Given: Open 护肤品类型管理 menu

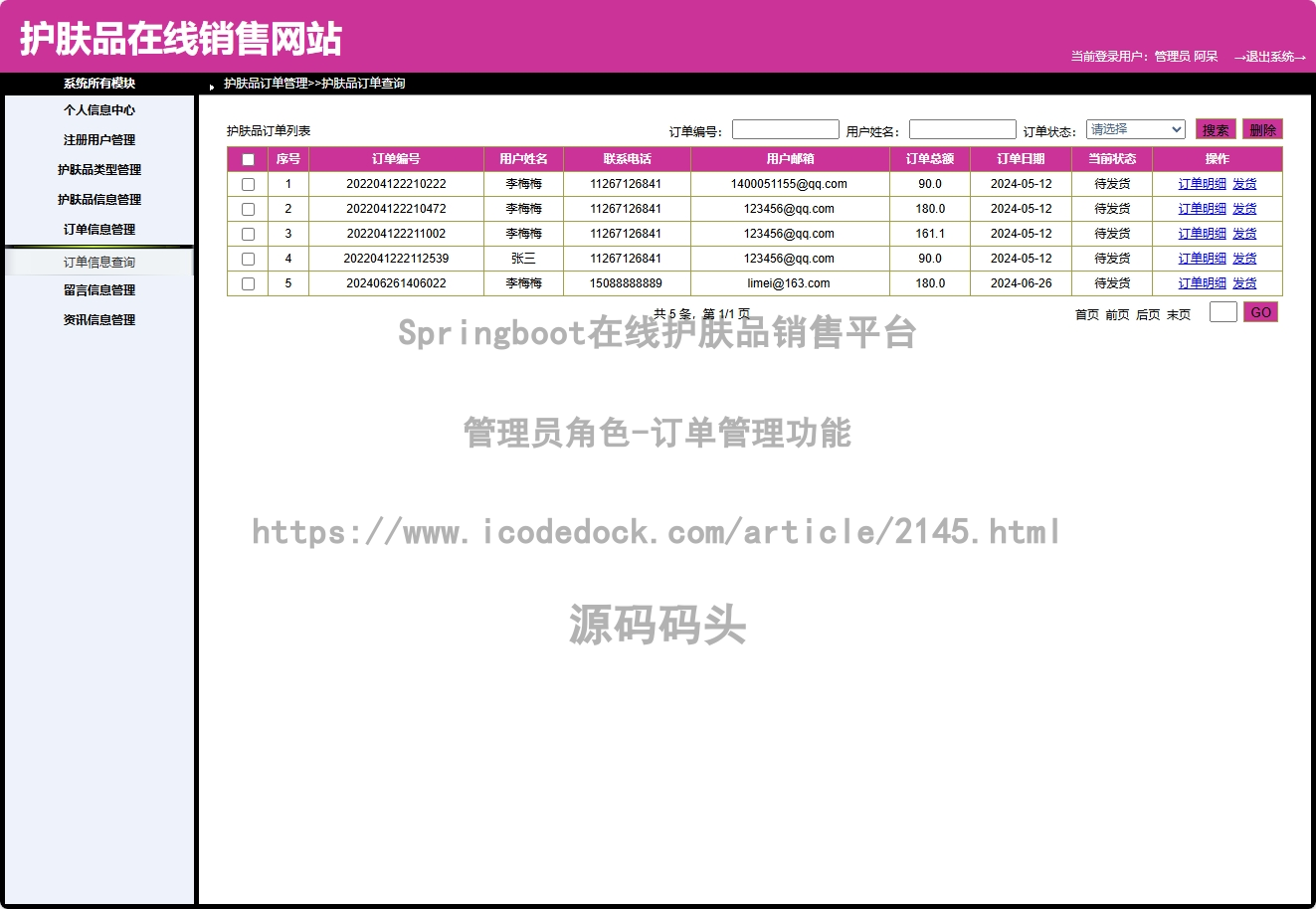Looking at the screenshot, I should (x=99, y=170).
